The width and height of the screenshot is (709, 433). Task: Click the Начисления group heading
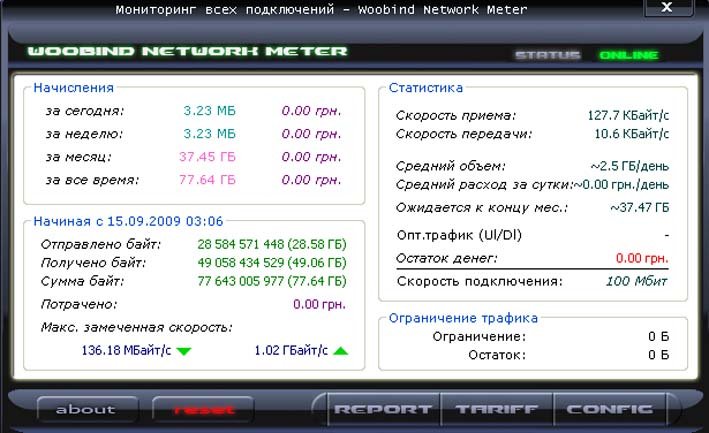(74, 88)
